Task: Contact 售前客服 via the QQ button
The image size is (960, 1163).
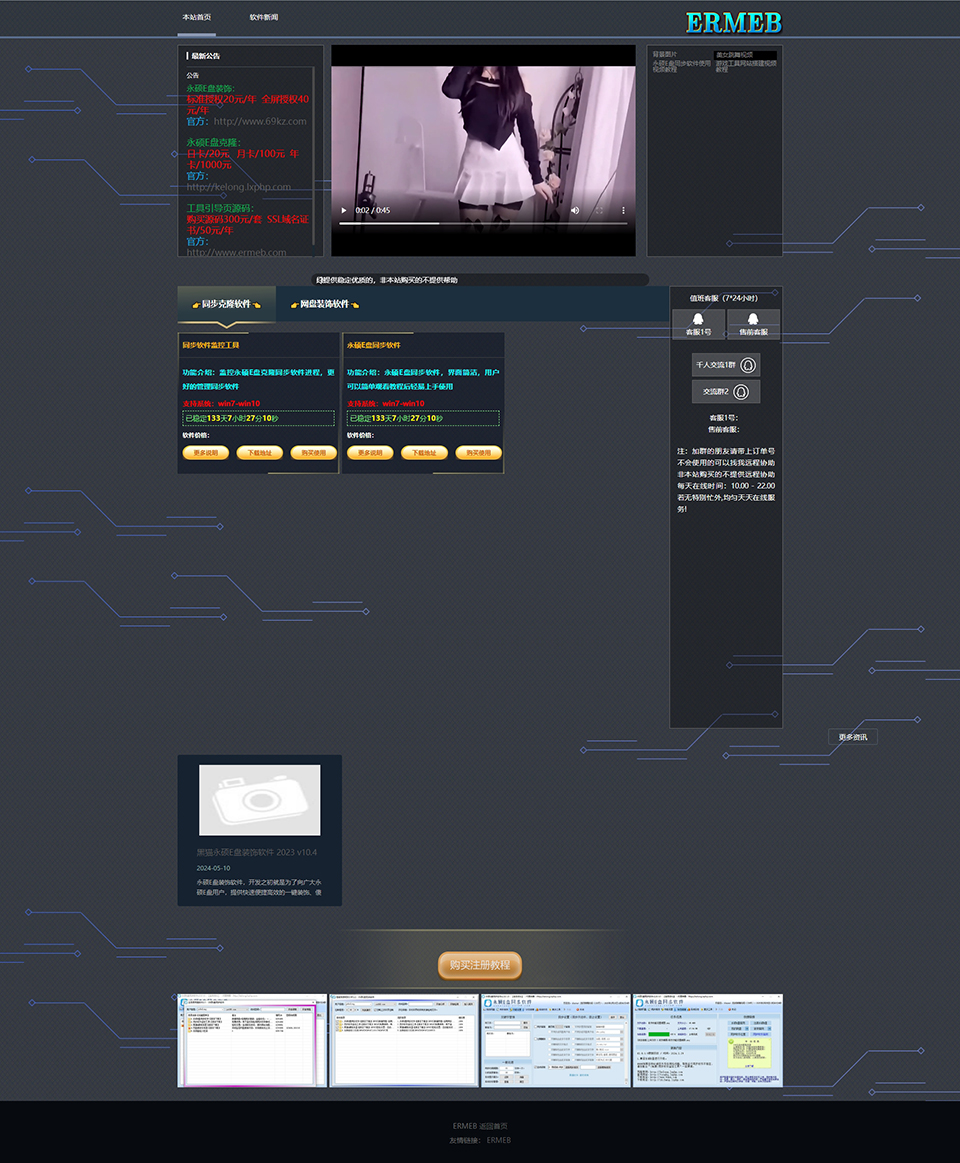Action: pos(753,324)
